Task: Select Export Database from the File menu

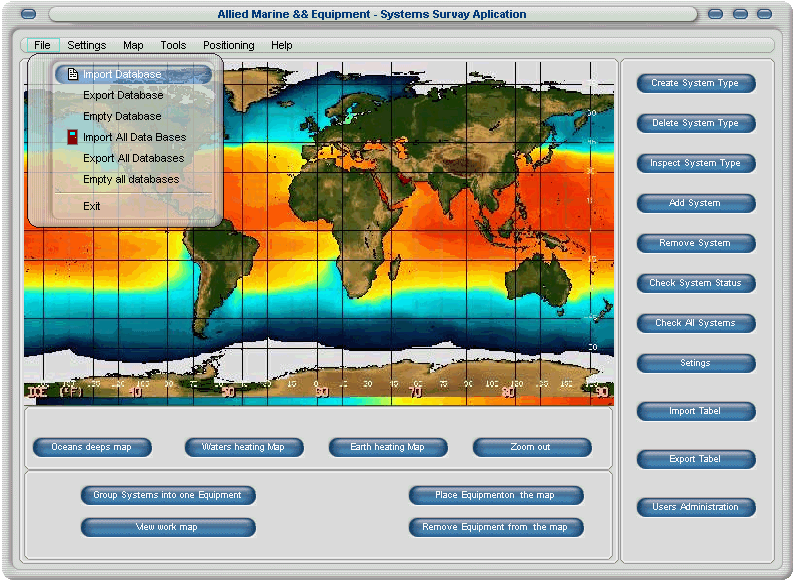Action: point(123,95)
